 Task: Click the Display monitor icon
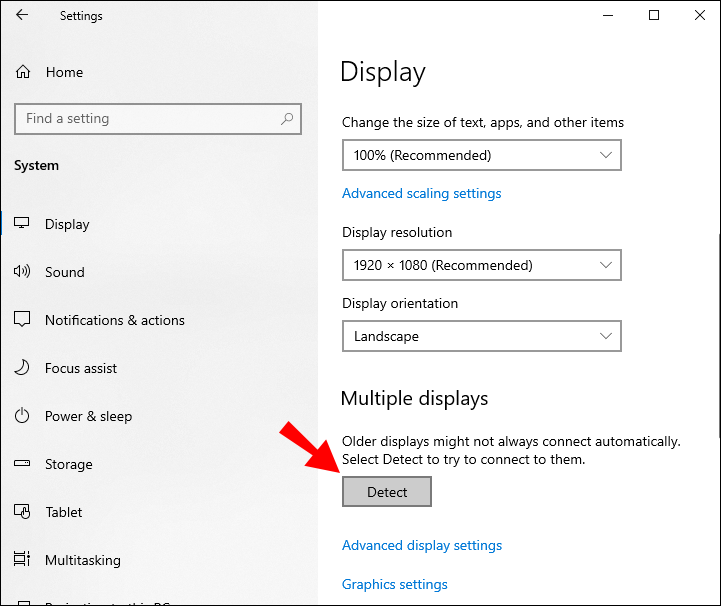tap(22, 223)
